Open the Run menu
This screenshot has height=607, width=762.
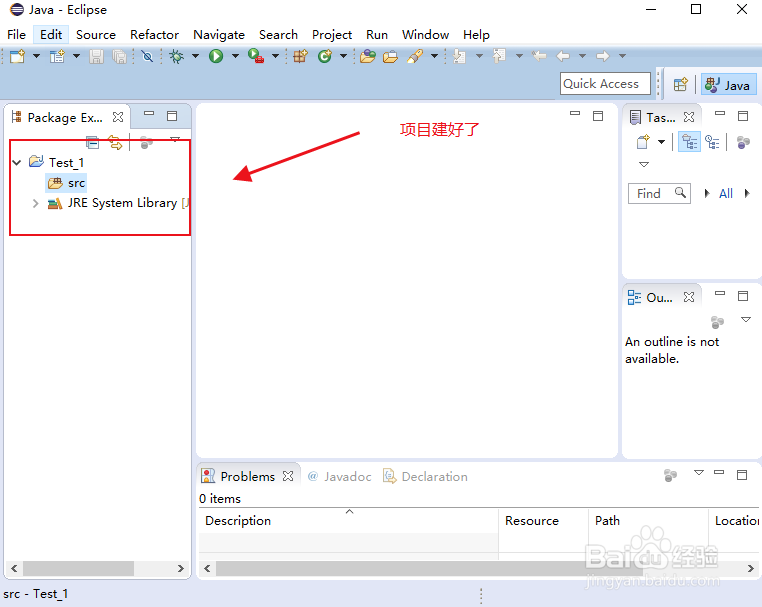(x=377, y=35)
